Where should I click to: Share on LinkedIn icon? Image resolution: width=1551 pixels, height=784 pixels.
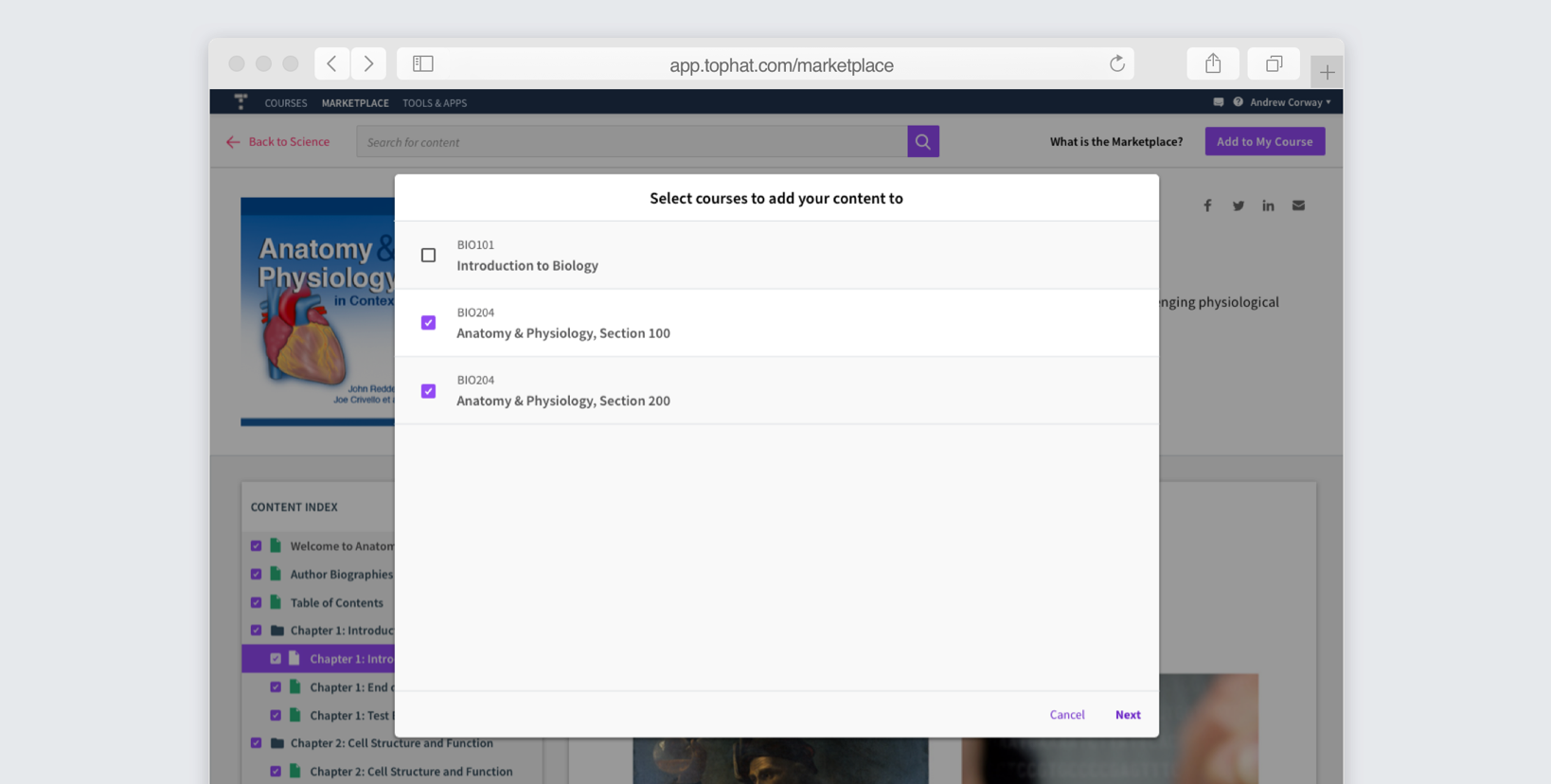[1268, 205]
